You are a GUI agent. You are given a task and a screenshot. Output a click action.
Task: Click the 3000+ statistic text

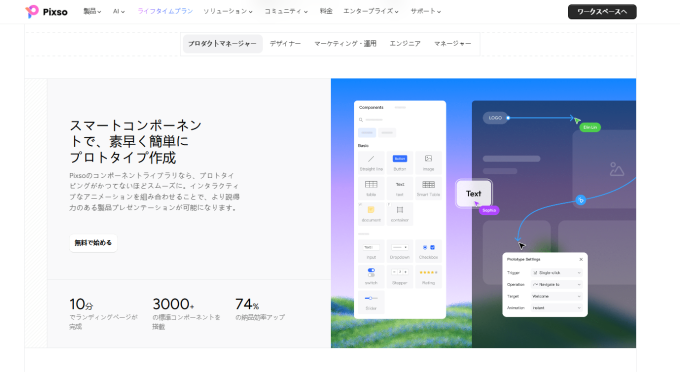(173, 304)
